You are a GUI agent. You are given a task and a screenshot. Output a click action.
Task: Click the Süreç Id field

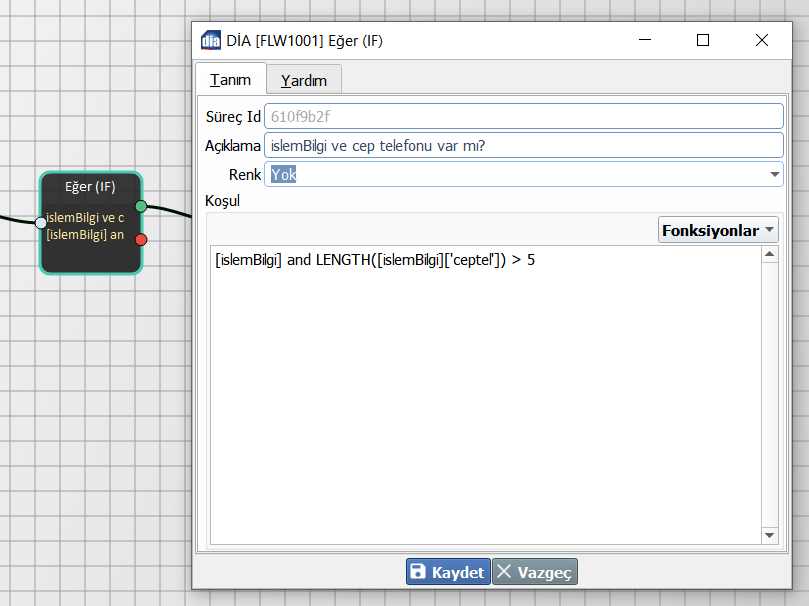point(524,117)
